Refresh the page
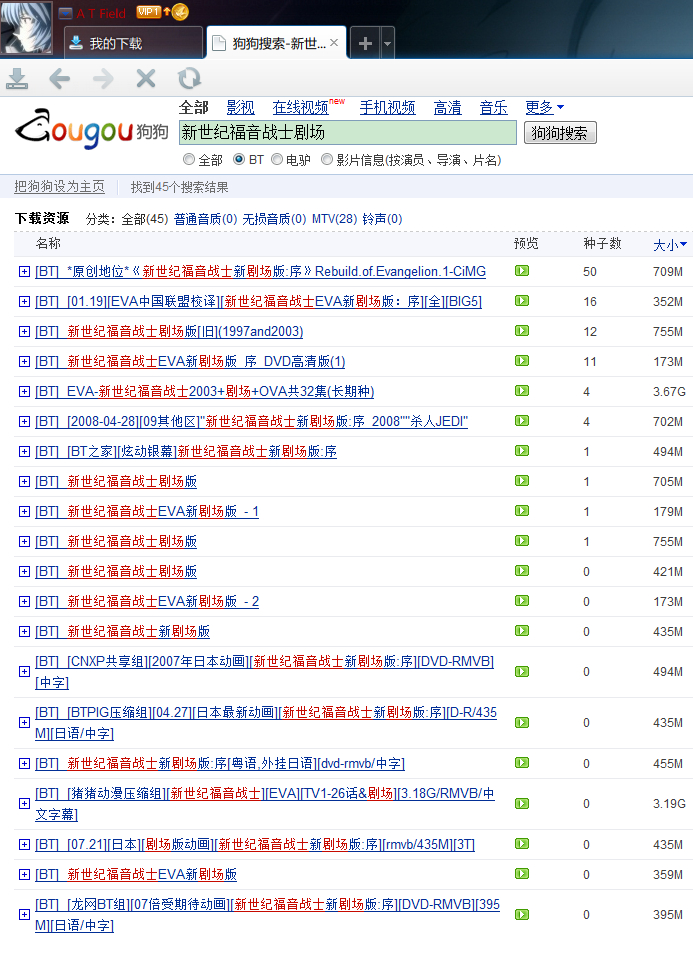Viewport: 693px width, 954px height. coord(189,78)
